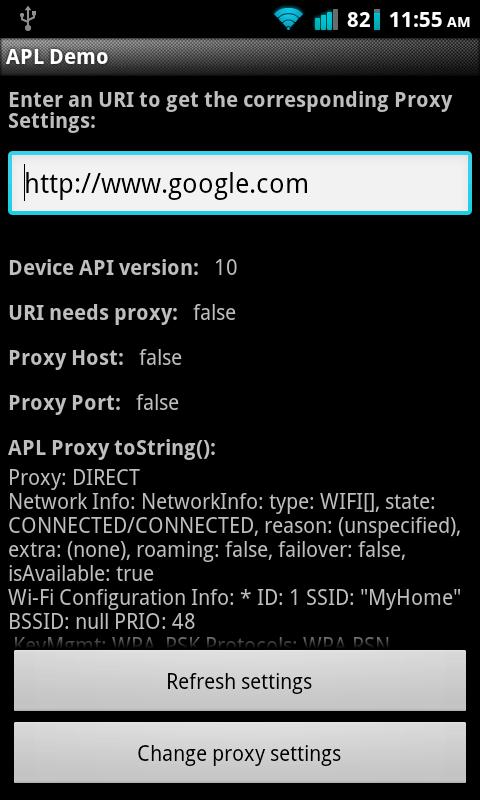480x800 pixels.
Task: Tap the BSSID: null PRIO: 48 line
Action: (102, 621)
